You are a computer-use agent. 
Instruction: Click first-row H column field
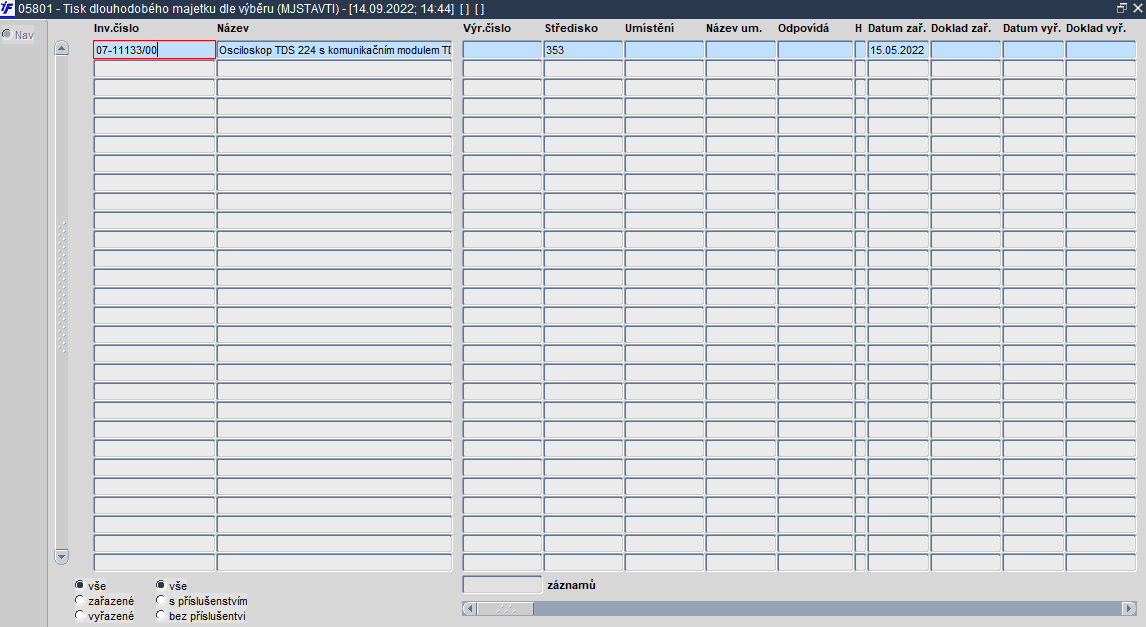point(860,50)
